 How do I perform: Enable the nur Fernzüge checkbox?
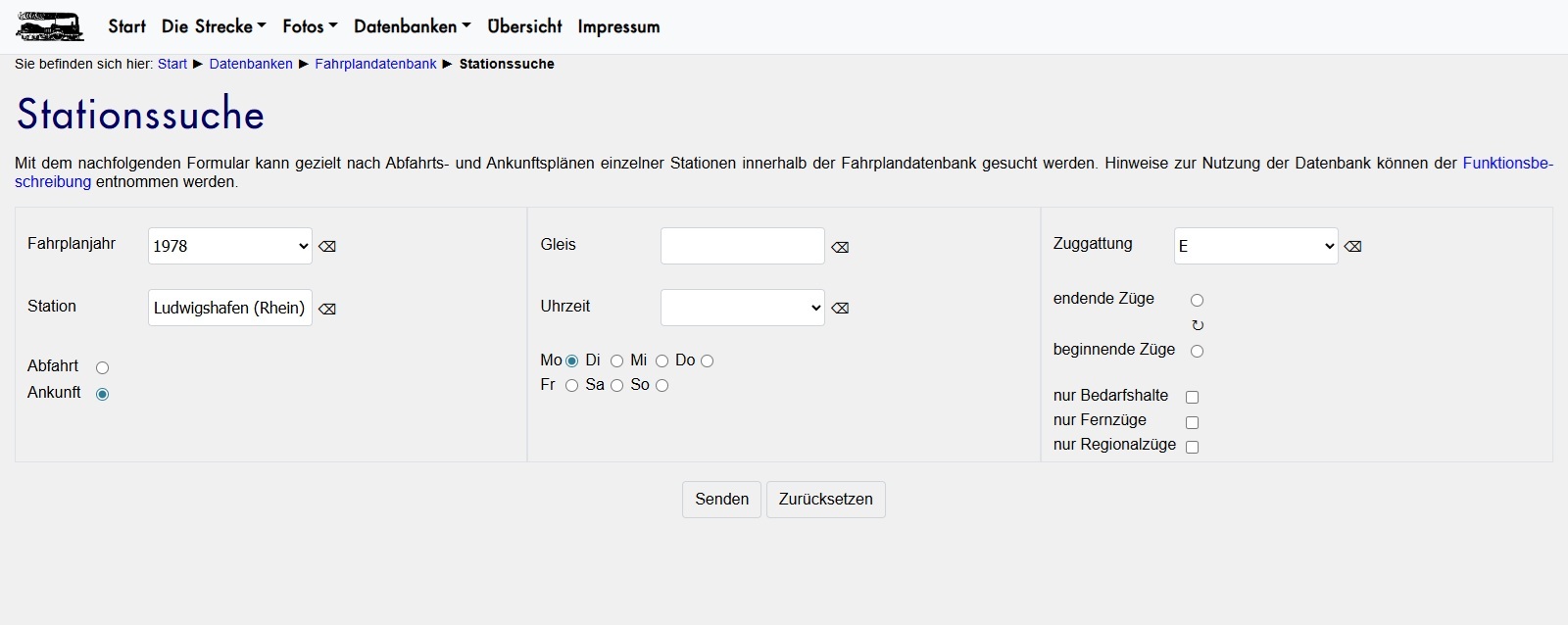pyautogui.click(x=1192, y=422)
